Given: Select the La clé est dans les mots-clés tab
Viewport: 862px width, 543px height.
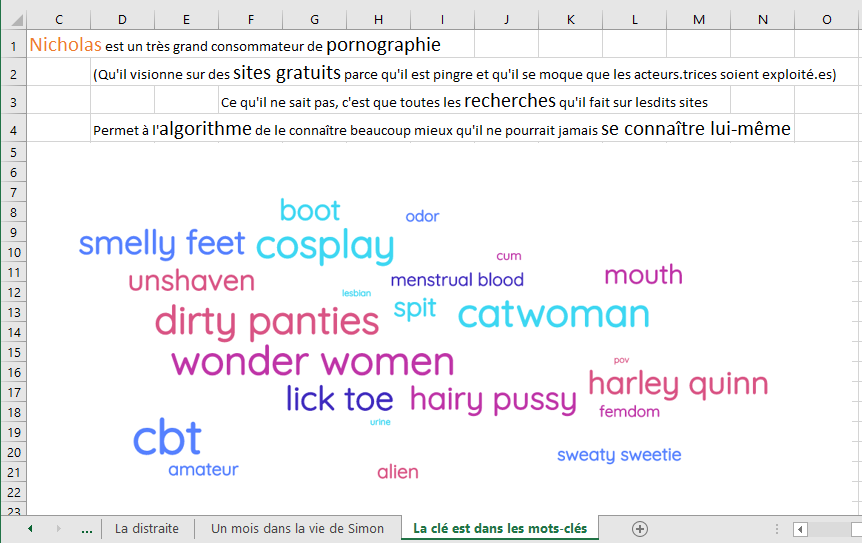Looking at the screenshot, I should 500,528.
